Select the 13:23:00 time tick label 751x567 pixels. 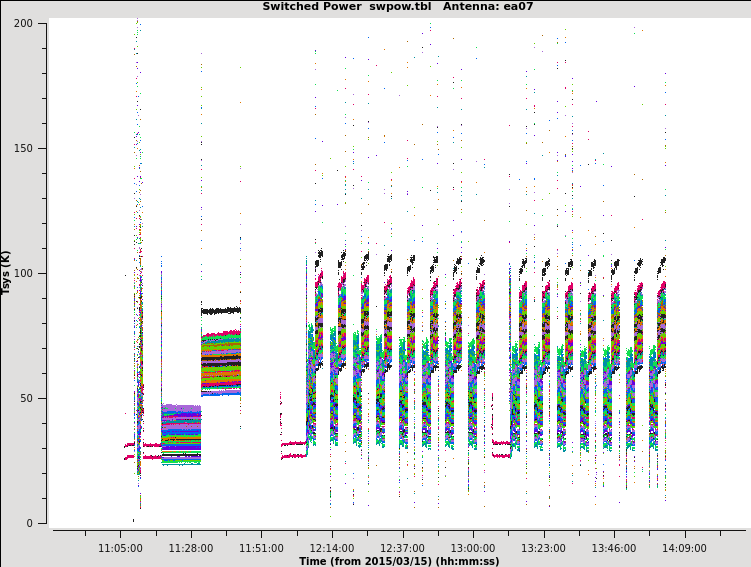tap(543, 548)
